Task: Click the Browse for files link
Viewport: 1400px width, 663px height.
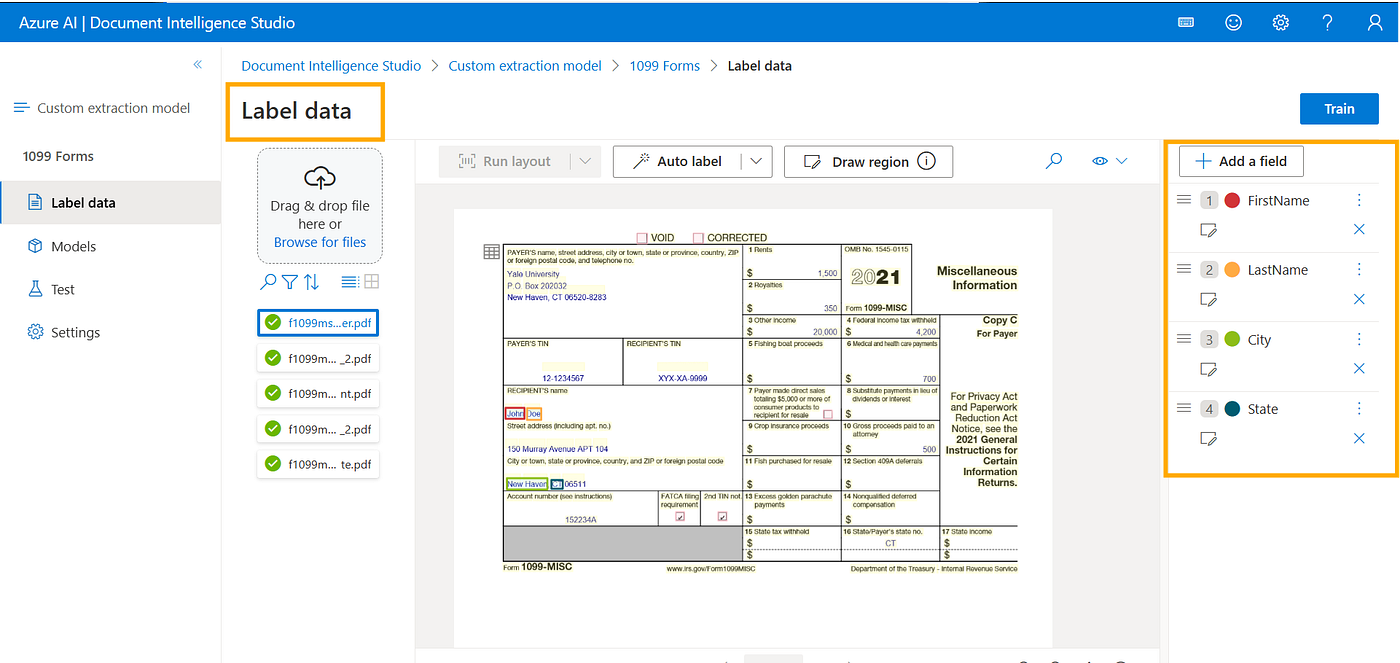Action: click(320, 242)
